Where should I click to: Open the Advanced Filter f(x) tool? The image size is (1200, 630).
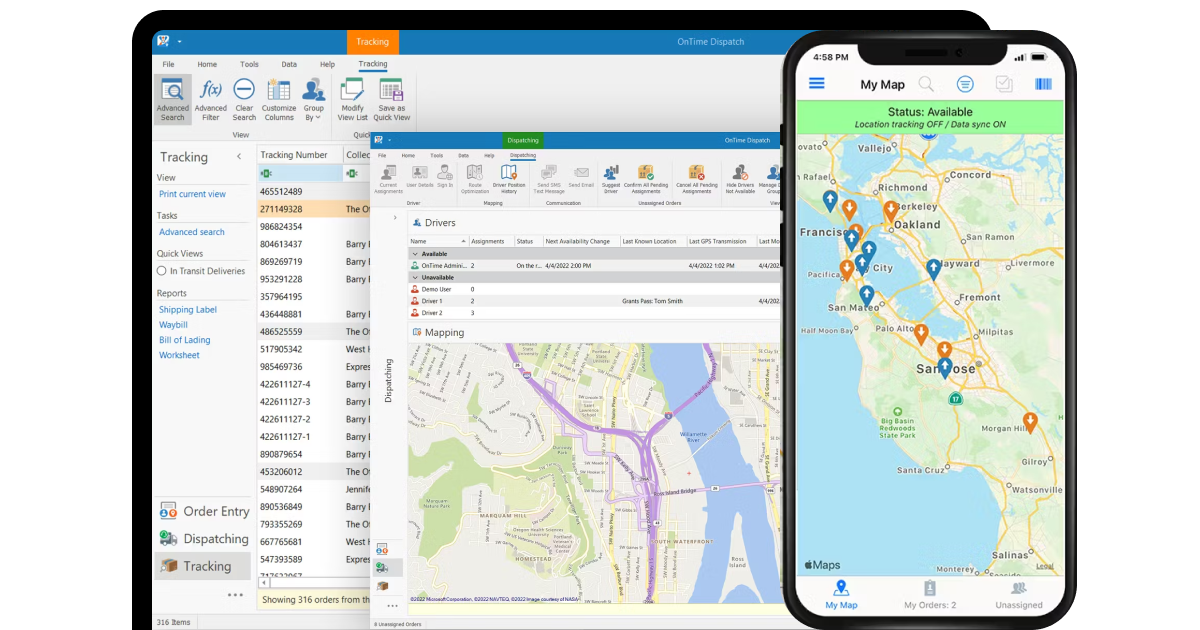pos(210,100)
